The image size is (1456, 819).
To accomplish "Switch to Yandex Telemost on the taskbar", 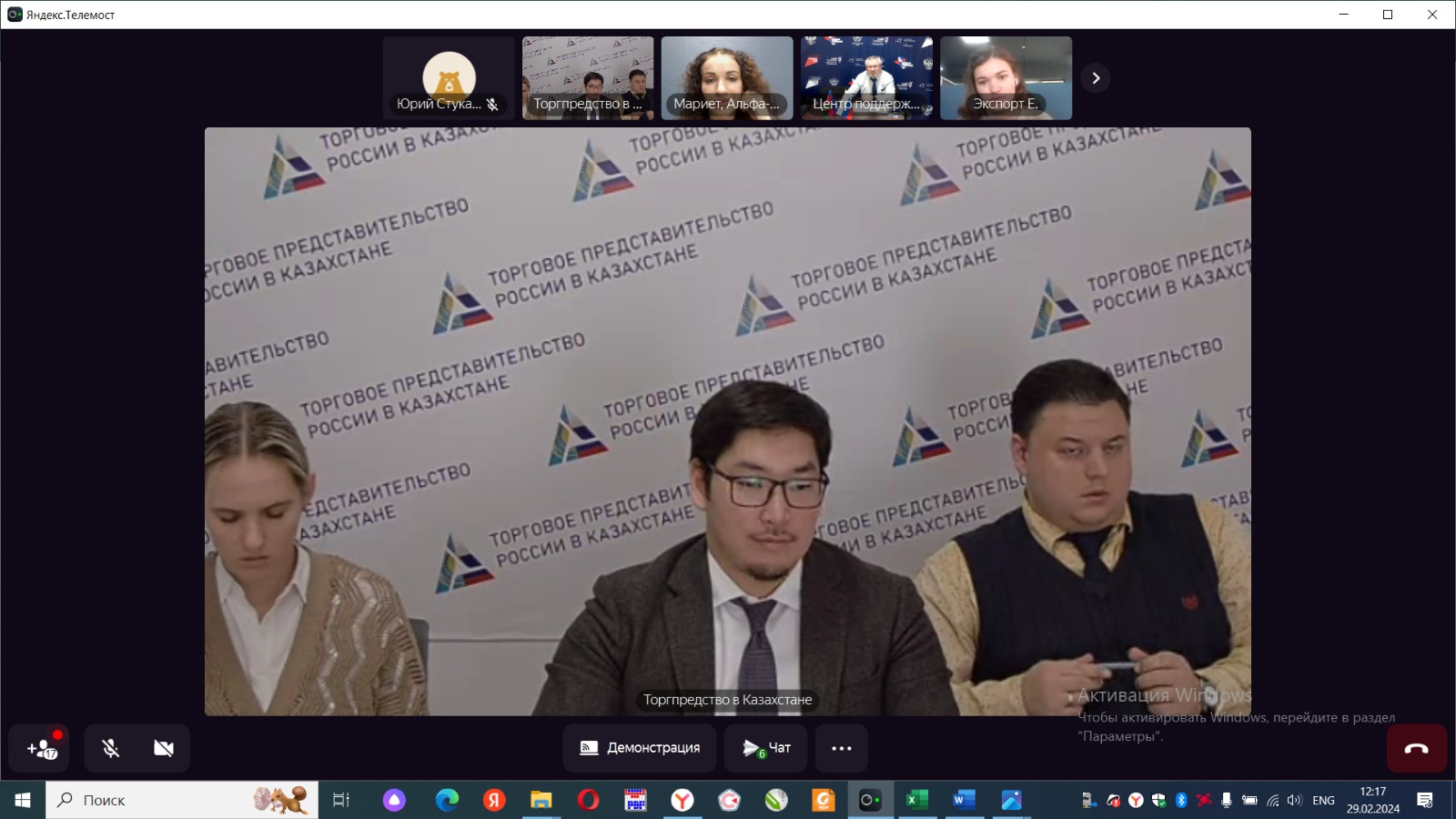I will click(x=871, y=800).
